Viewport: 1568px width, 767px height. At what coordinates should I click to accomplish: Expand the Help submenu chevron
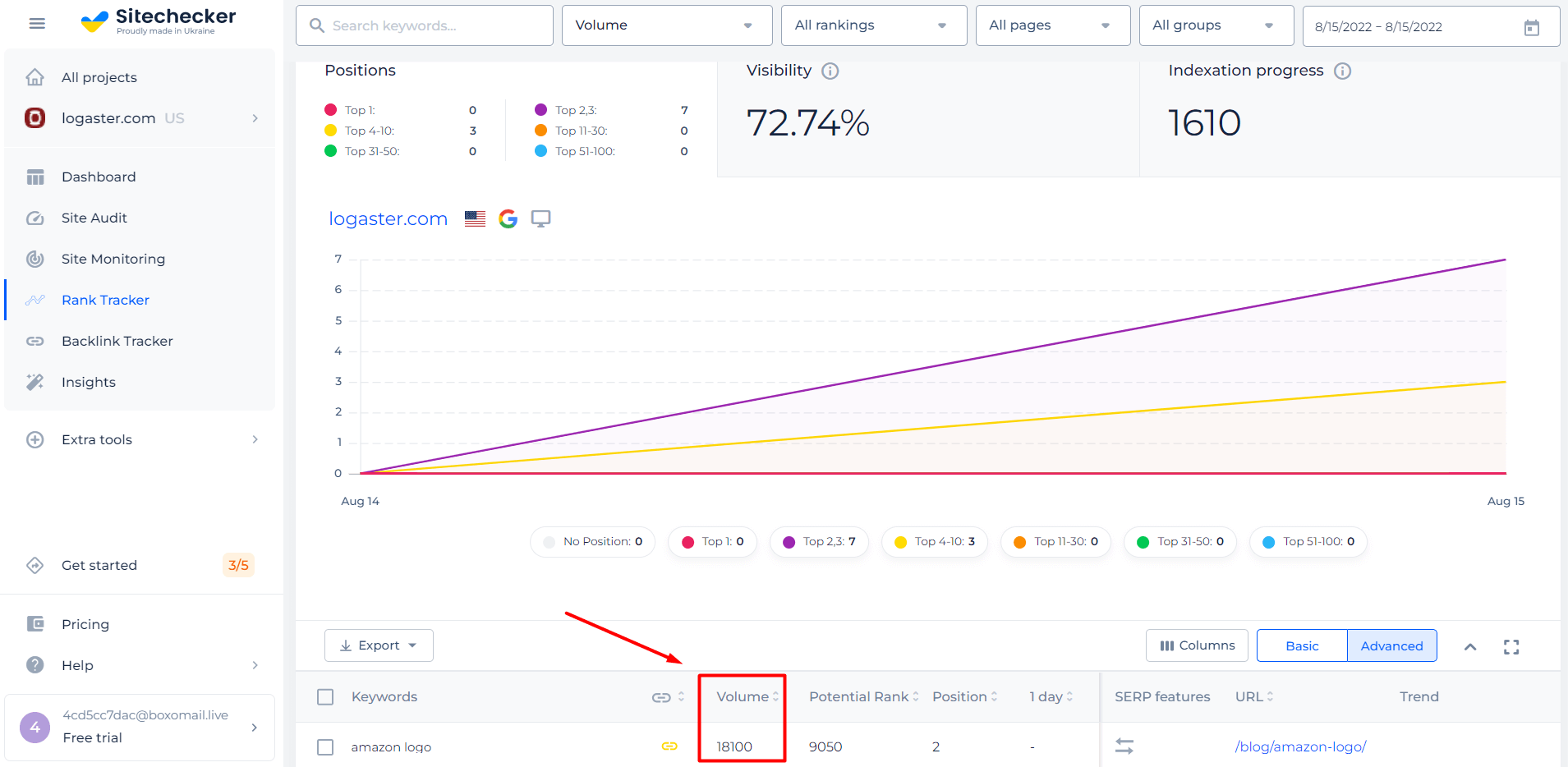[x=255, y=665]
